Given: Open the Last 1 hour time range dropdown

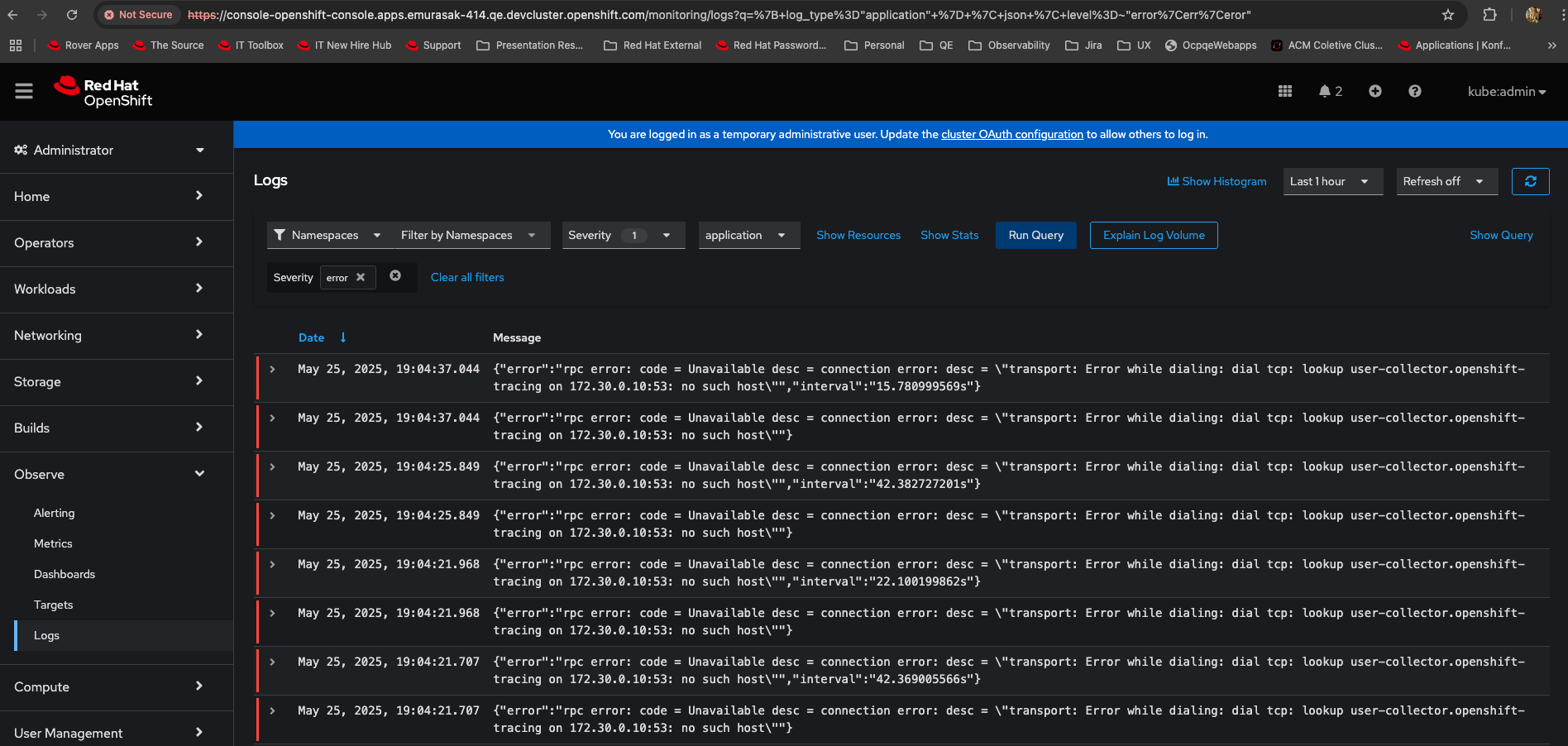Looking at the screenshot, I should click(1331, 181).
